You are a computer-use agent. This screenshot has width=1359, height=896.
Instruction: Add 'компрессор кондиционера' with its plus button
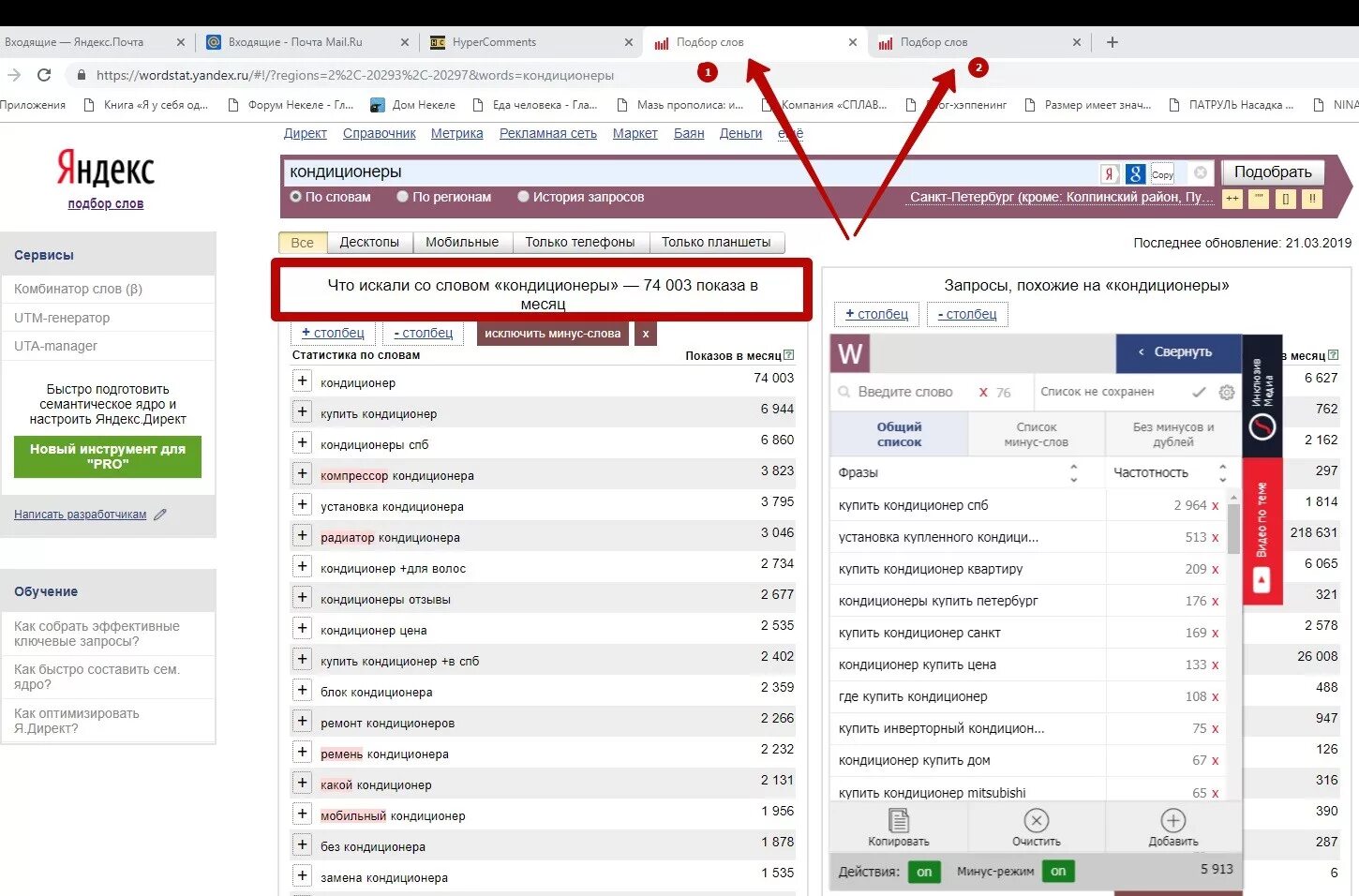click(302, 473)
